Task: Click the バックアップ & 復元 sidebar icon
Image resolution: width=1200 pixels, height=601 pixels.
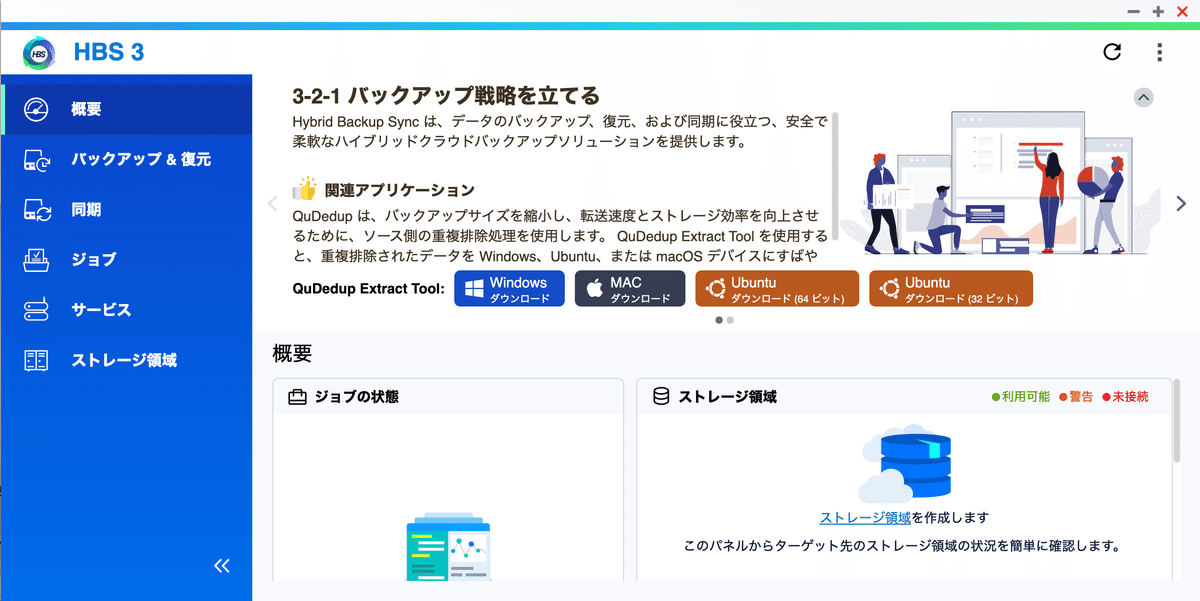Action: click(37, 159)
